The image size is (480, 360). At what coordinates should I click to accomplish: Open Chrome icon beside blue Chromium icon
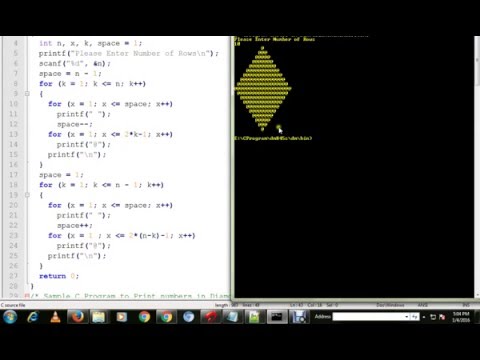(166, 317)
